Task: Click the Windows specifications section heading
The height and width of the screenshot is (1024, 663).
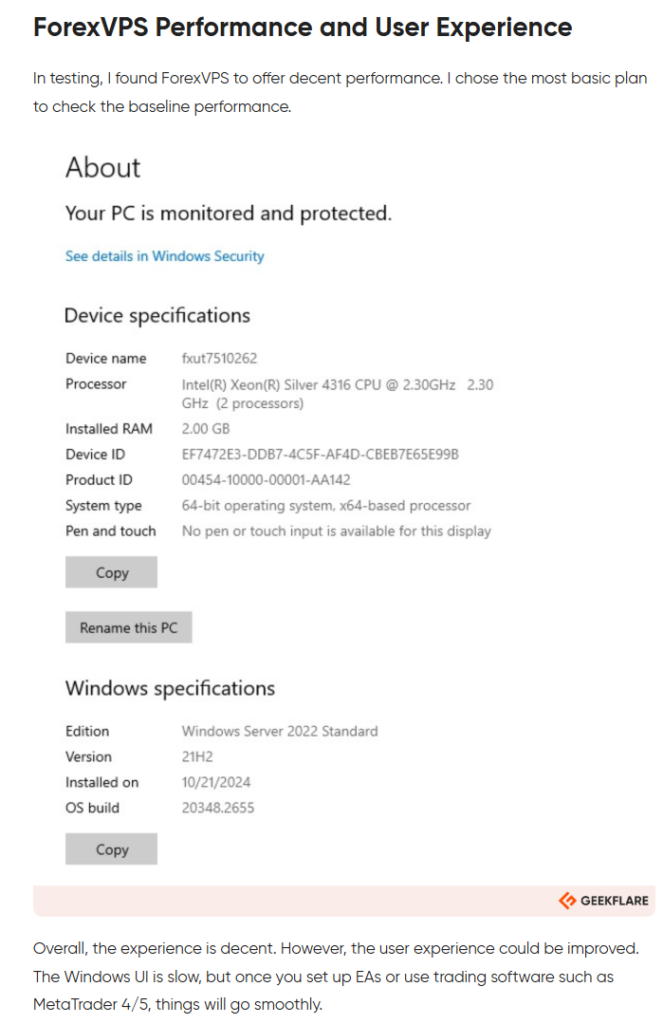Action: click(170, 689)
